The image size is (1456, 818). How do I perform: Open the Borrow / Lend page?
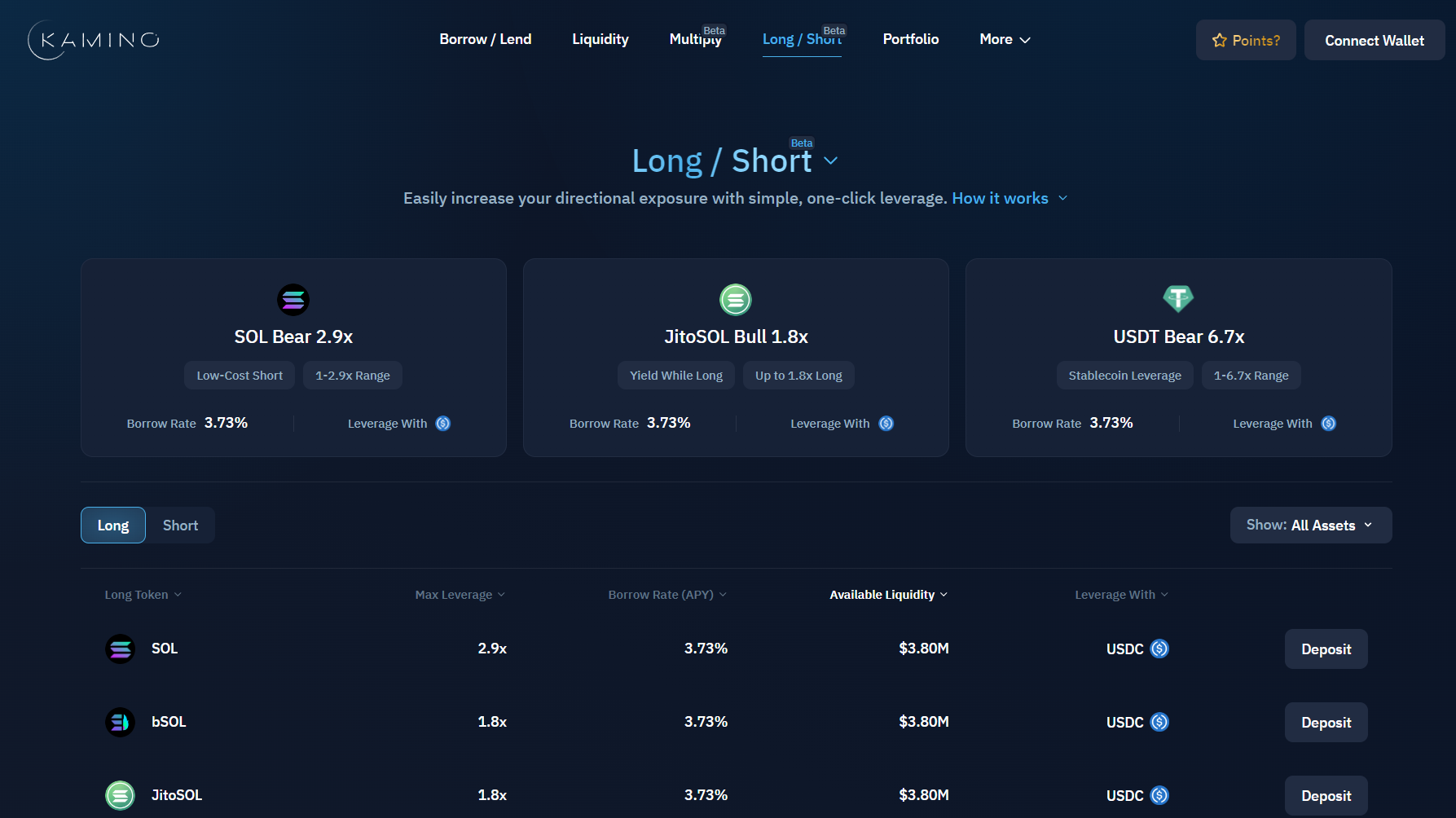click(x=486, y=39)
